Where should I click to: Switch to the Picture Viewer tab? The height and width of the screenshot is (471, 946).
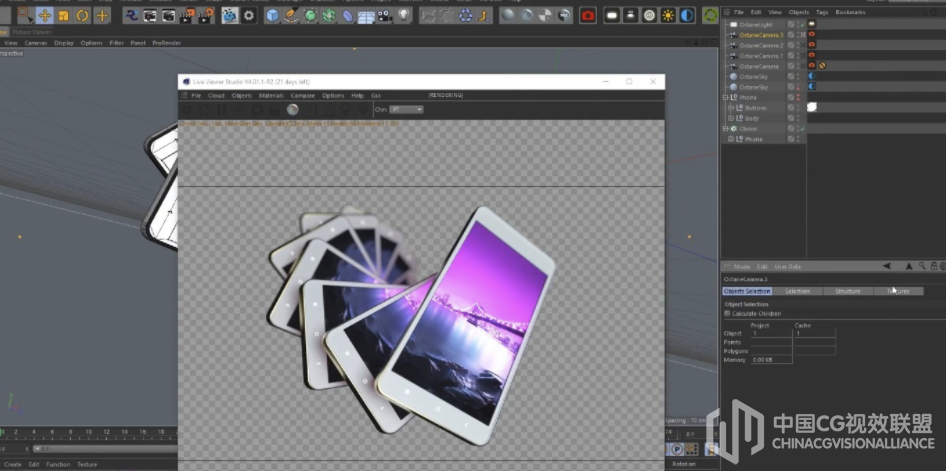click(32, 32)
